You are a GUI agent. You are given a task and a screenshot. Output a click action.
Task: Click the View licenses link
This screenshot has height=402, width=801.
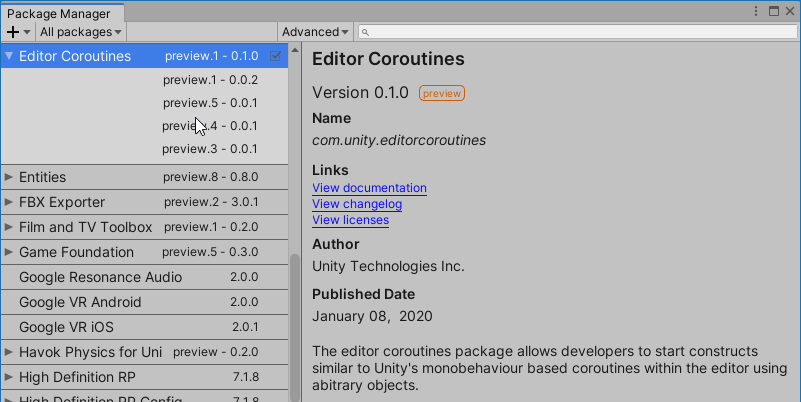click(350, 220)
